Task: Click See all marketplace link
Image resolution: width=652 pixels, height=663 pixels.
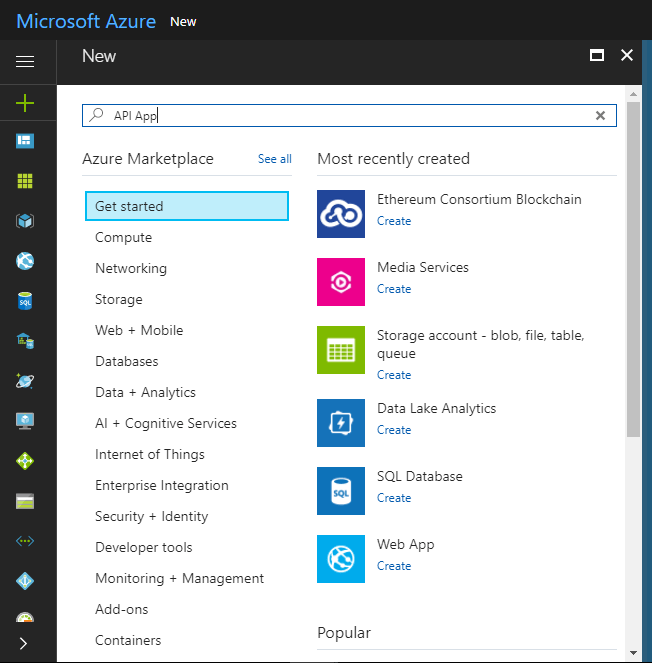Action: pos(275,159)
